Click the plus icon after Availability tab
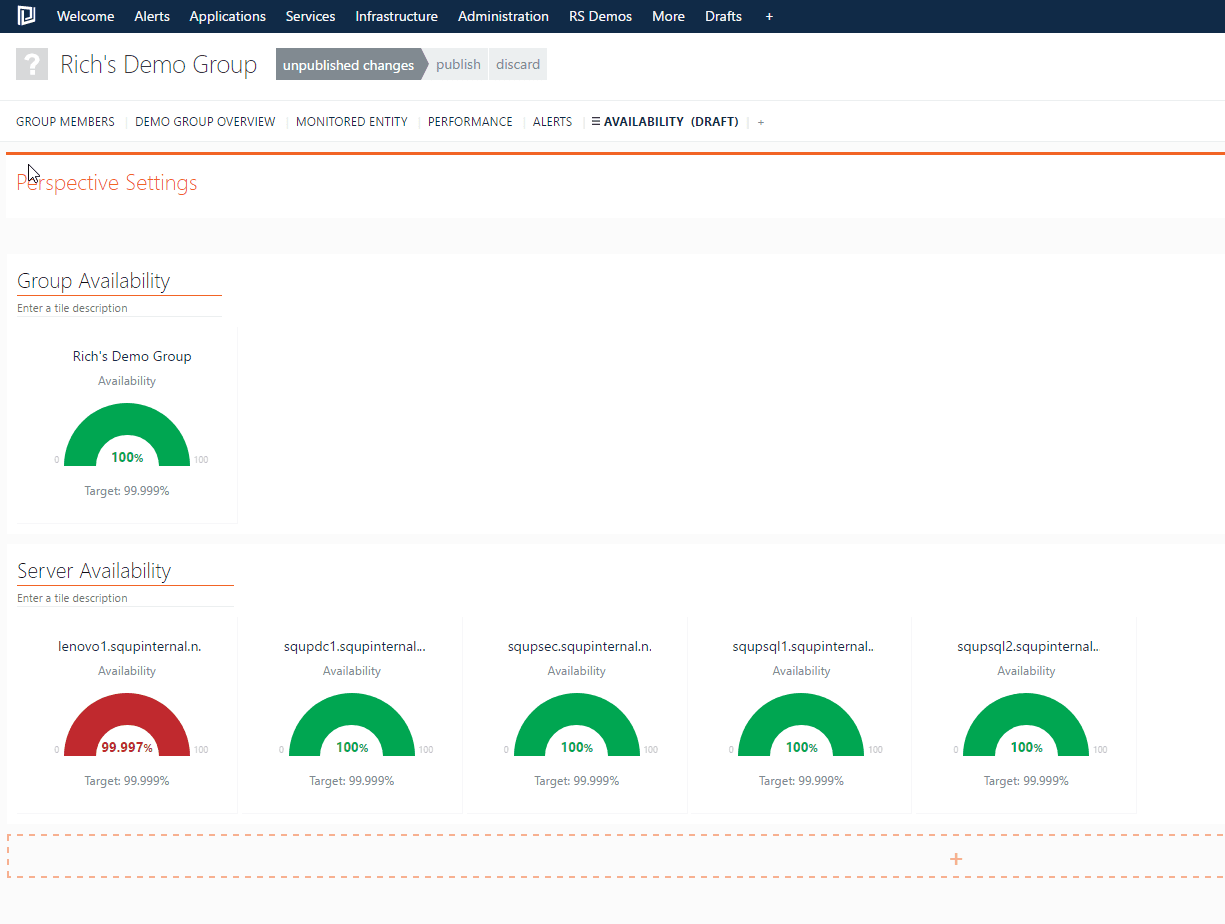Screen dimensions: 1225x924 [760, 122]
